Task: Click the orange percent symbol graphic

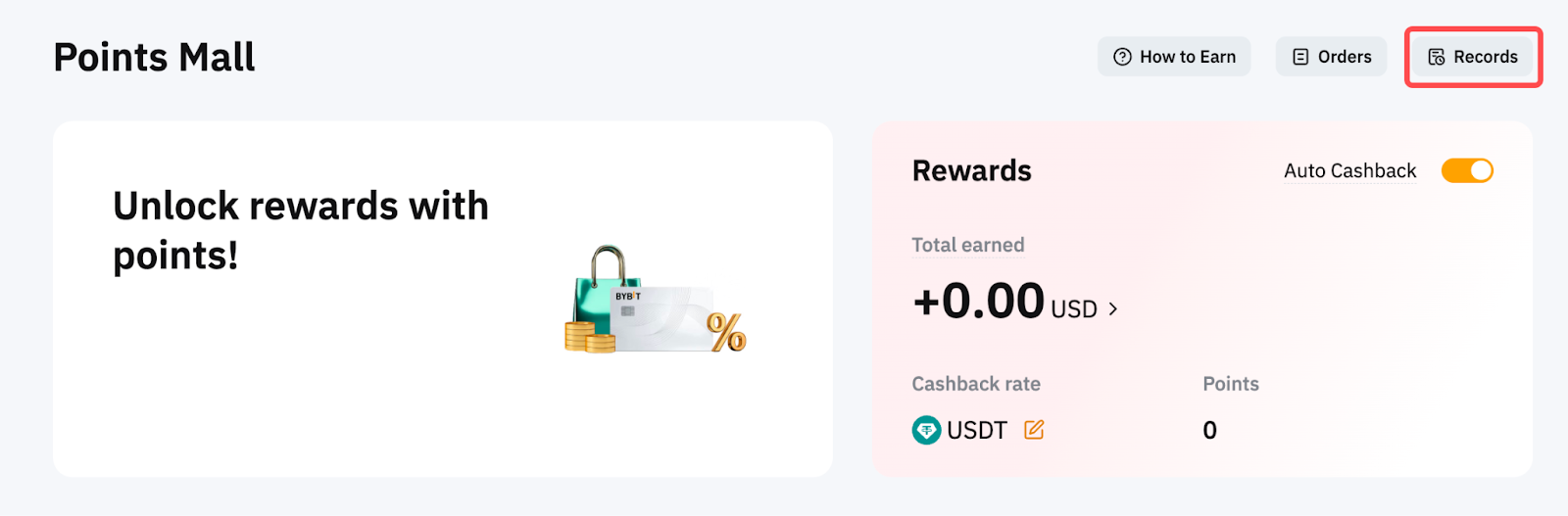Action: tap(726, 332)
